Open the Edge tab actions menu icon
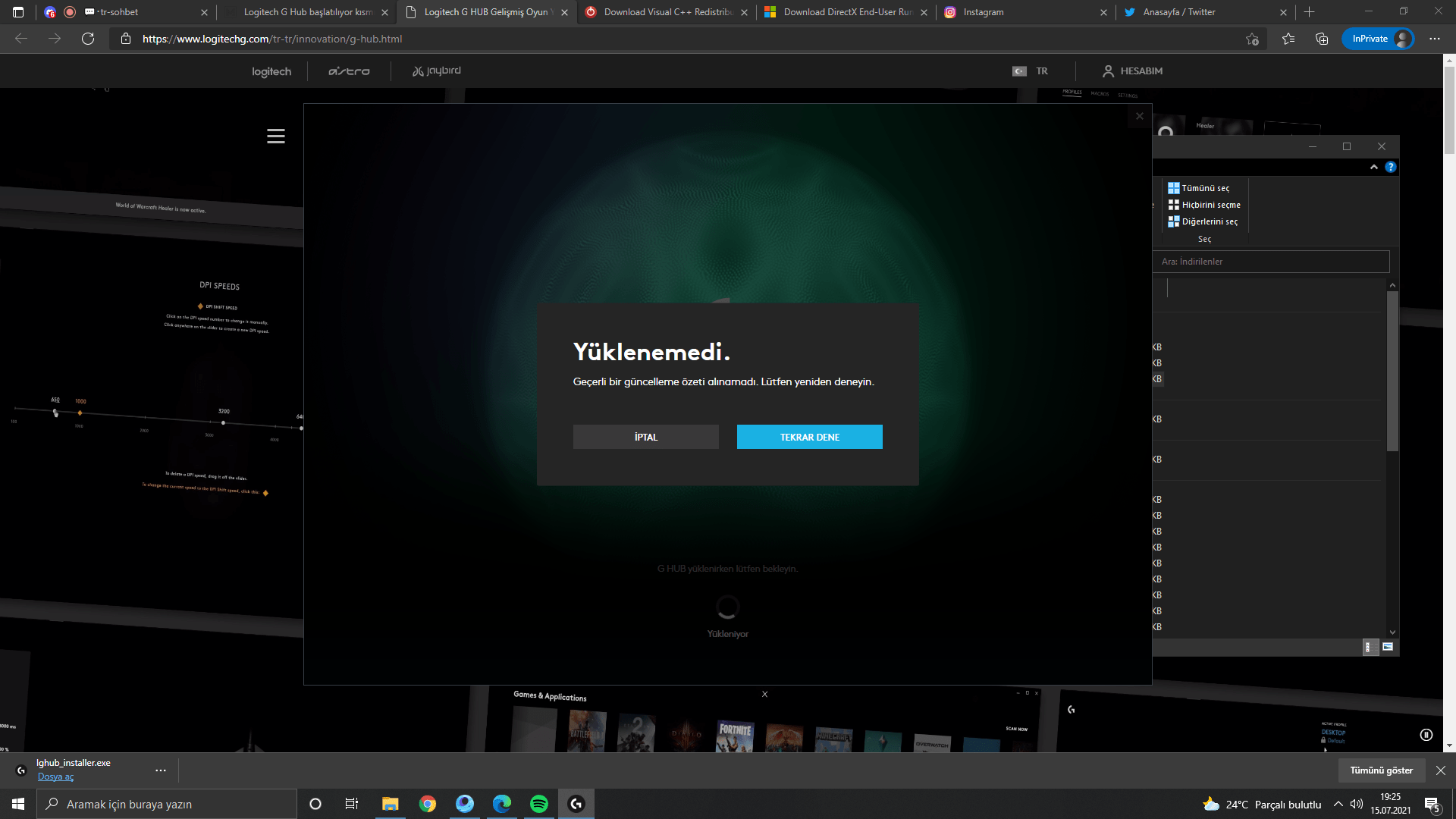This screenshot has height=819, width=1456. (x=18, y=12)
